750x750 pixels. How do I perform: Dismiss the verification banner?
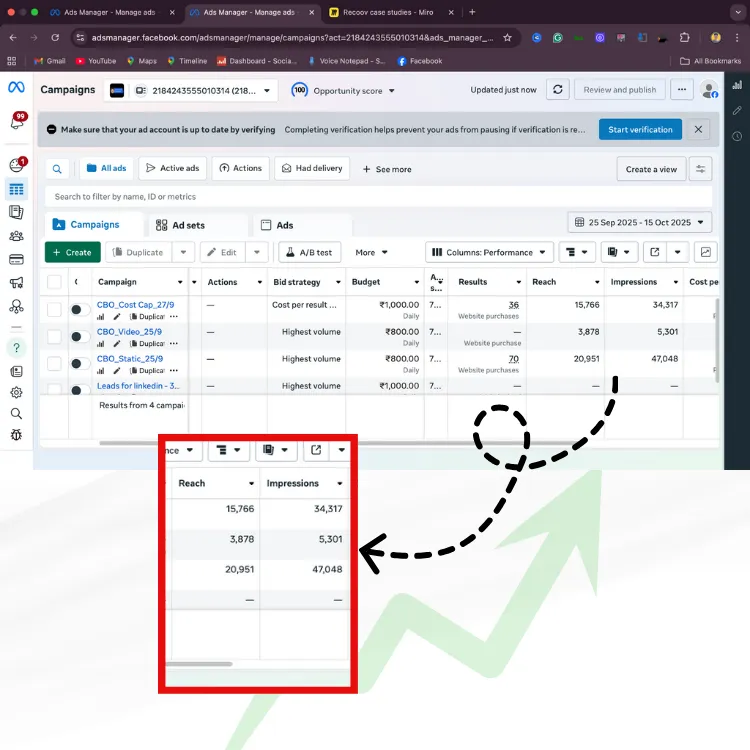click(698, 130)
